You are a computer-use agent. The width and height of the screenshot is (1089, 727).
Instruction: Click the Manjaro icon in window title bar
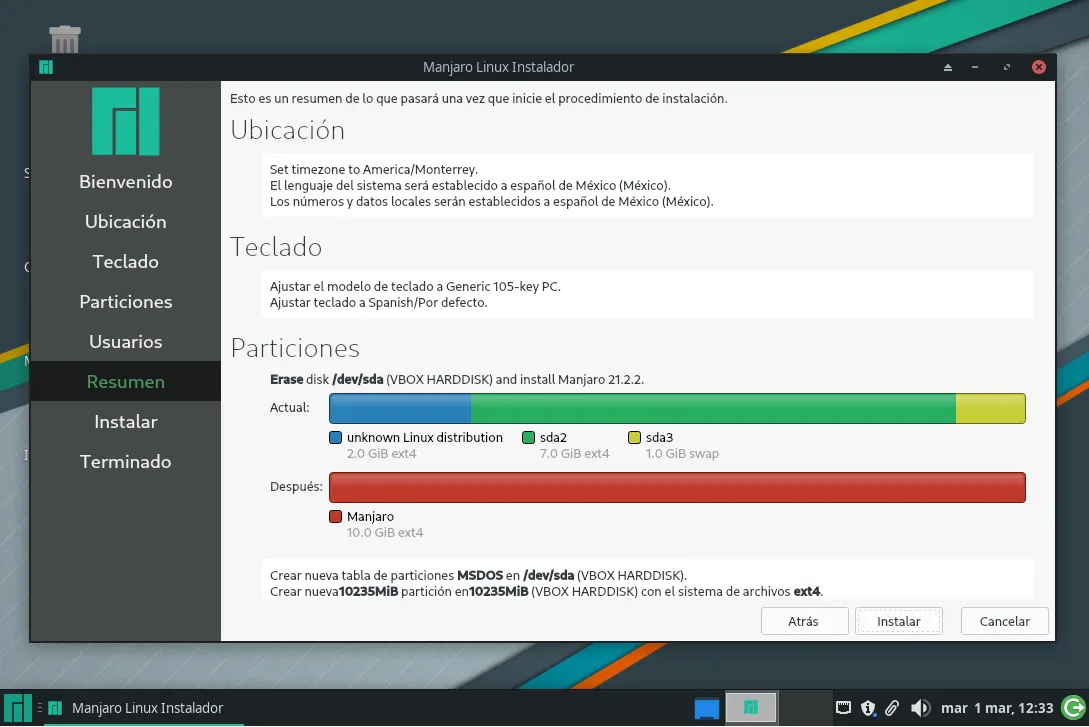[46, 67]
